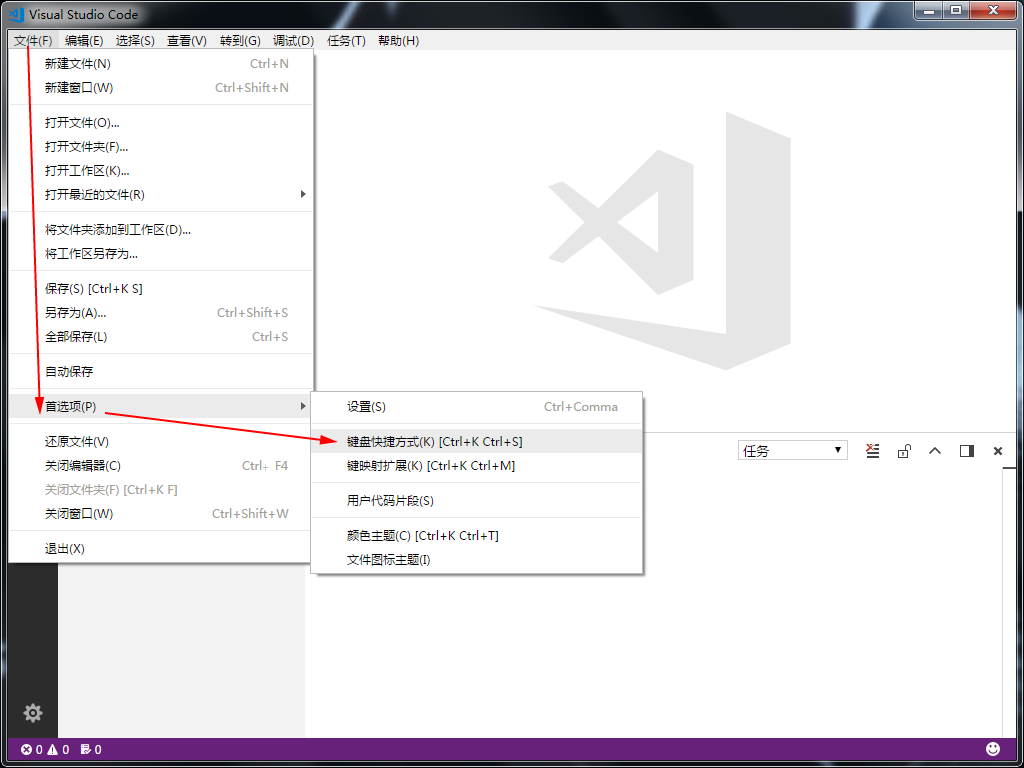Choose 全部保存(L) entry
Image resolution: width=1024 pixels, height=768 pixels.
click(x=161, y=336)
